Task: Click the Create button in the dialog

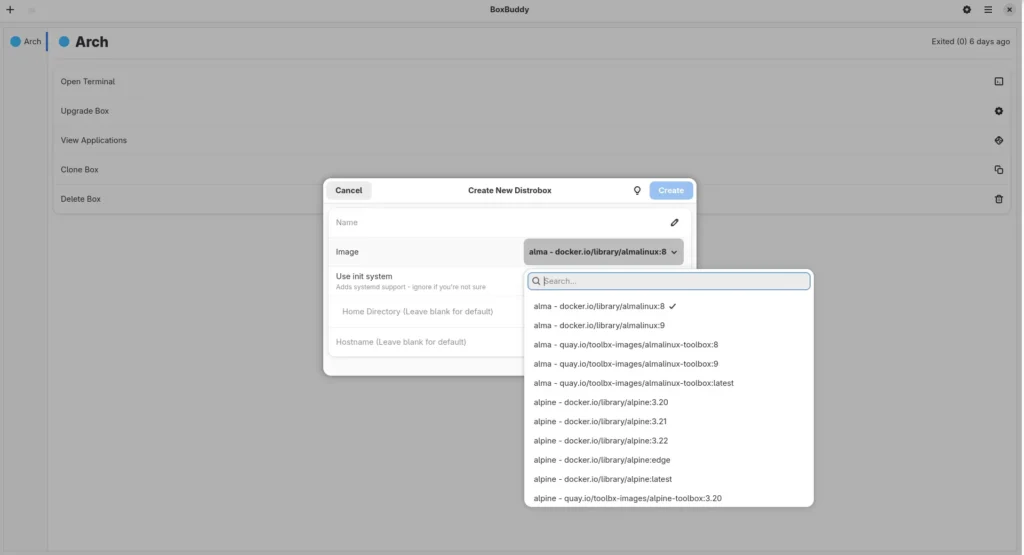Action: pyautogui.click(x=671, y=191)
